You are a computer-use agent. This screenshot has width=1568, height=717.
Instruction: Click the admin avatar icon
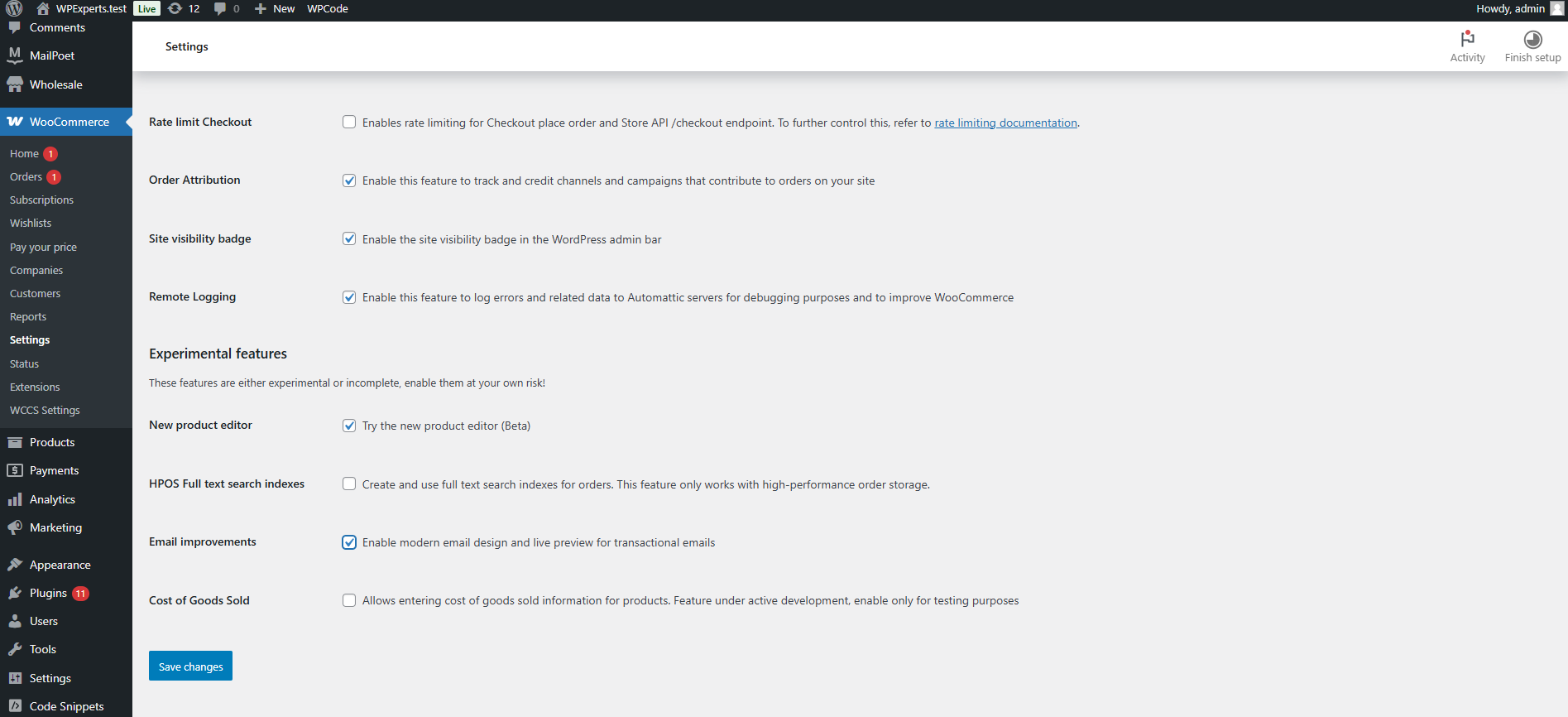[1556, 8]
